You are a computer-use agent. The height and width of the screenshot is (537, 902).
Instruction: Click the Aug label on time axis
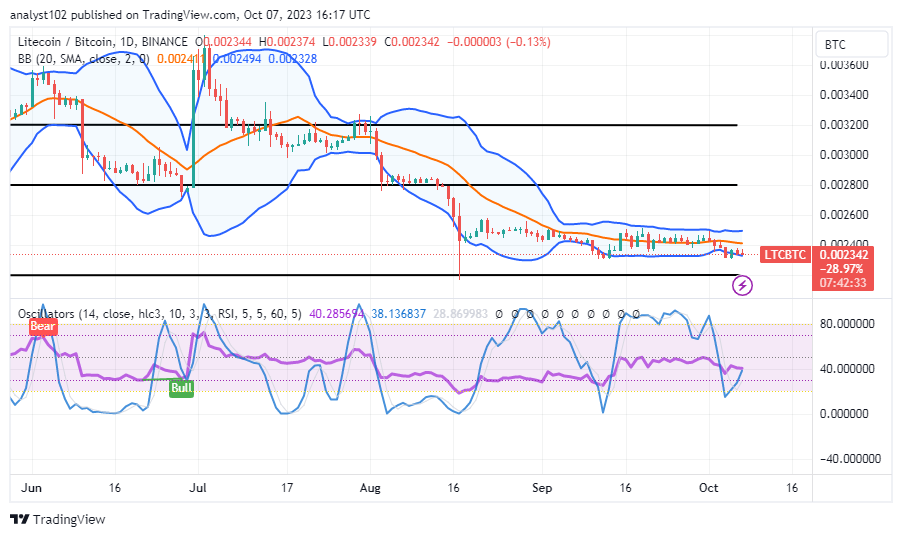point(370,488)
